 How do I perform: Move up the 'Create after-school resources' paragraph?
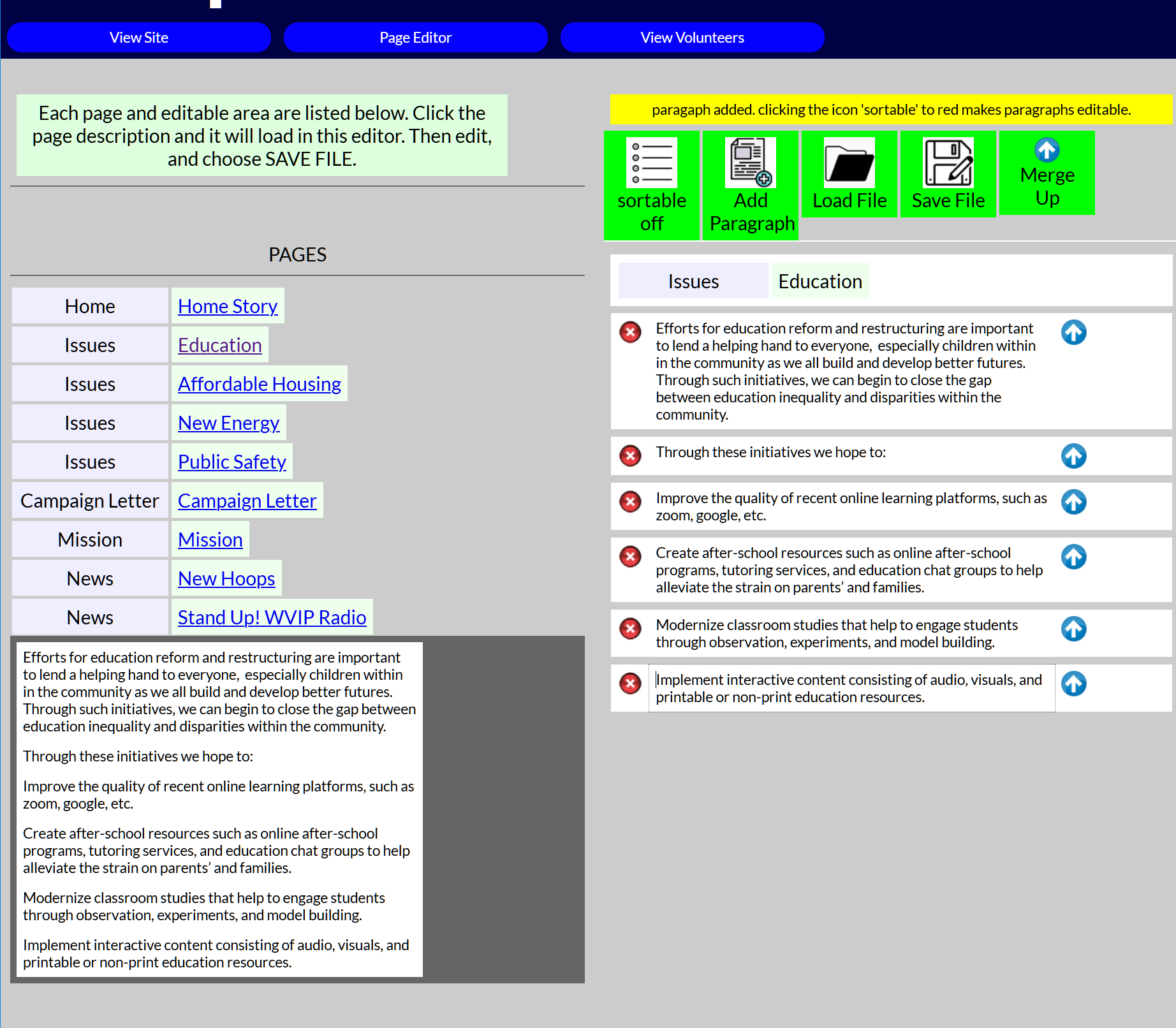pyautogui.click(x=1073, y=557)
